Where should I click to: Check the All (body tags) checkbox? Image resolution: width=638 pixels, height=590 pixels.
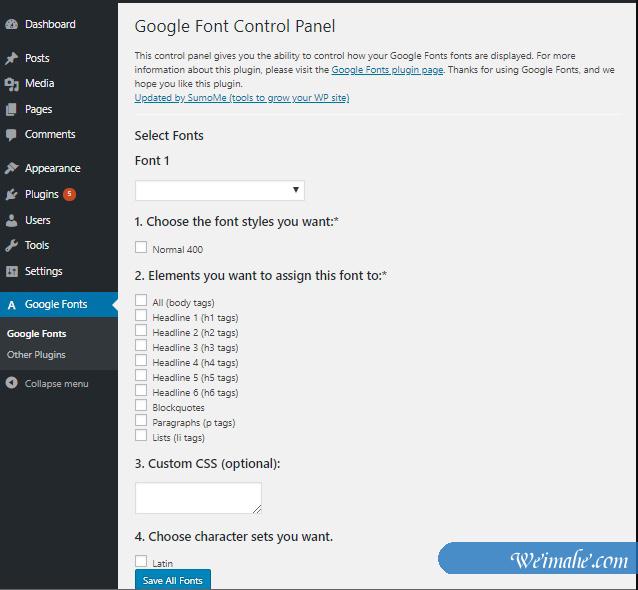(x=141, y=301)
